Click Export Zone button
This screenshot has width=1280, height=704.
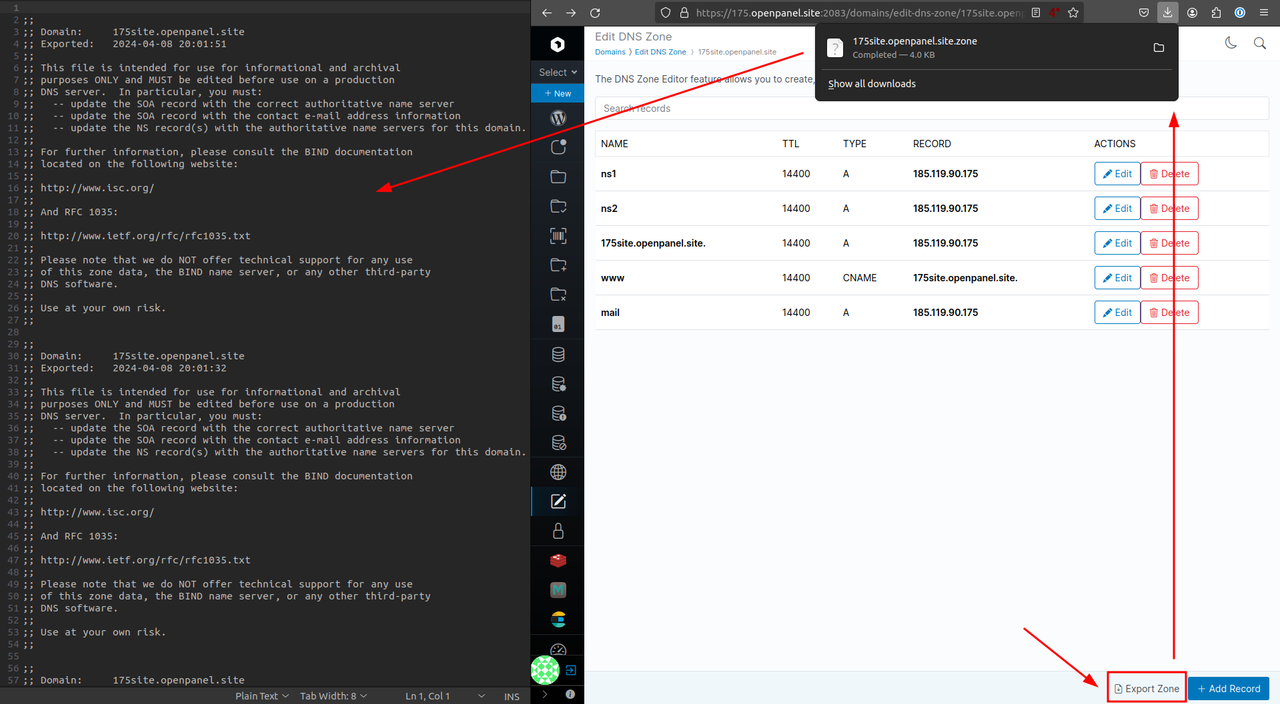[1147, 689]
